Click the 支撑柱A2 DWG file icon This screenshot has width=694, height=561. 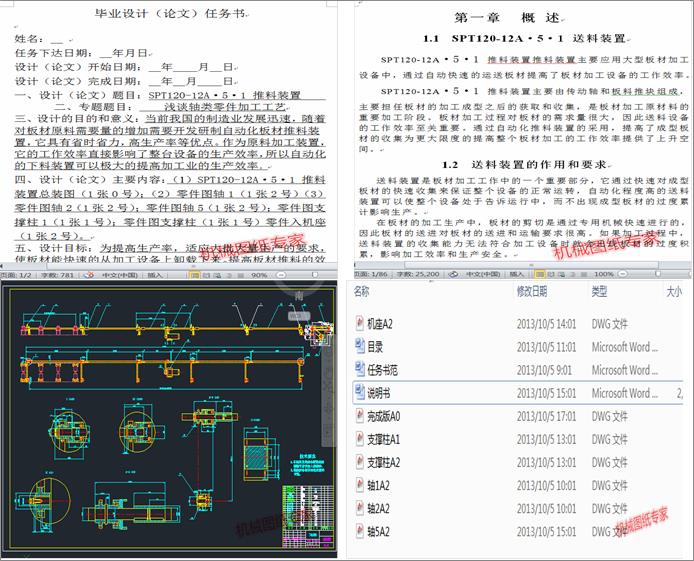[x=359, y=462]
